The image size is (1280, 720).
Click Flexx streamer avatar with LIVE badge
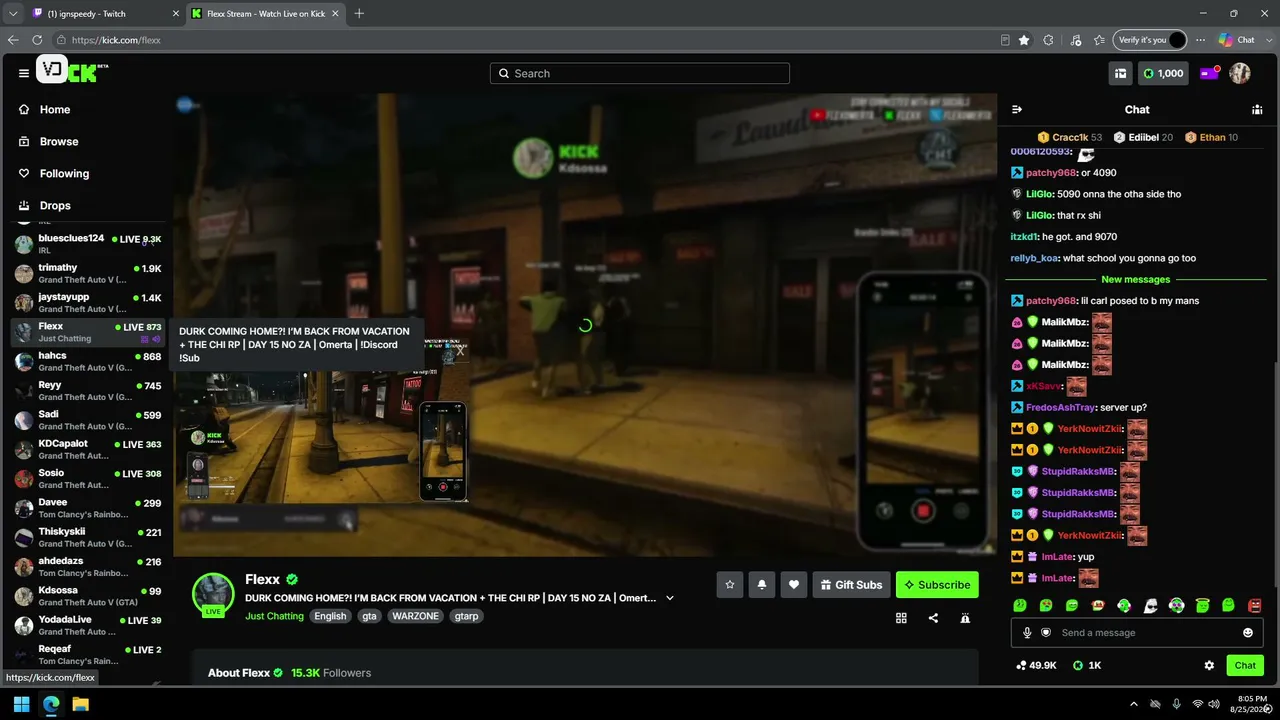pyautogui.click(x=213, y=594)
